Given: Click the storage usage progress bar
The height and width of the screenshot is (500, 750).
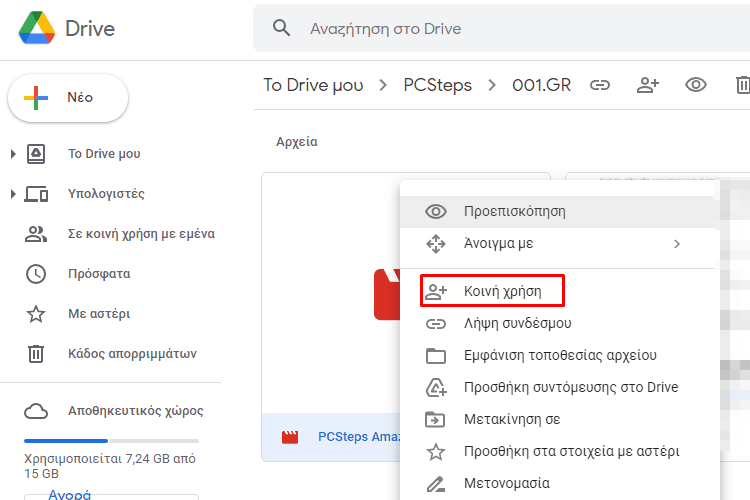Looking at the screenshot, I should [111, 441].
